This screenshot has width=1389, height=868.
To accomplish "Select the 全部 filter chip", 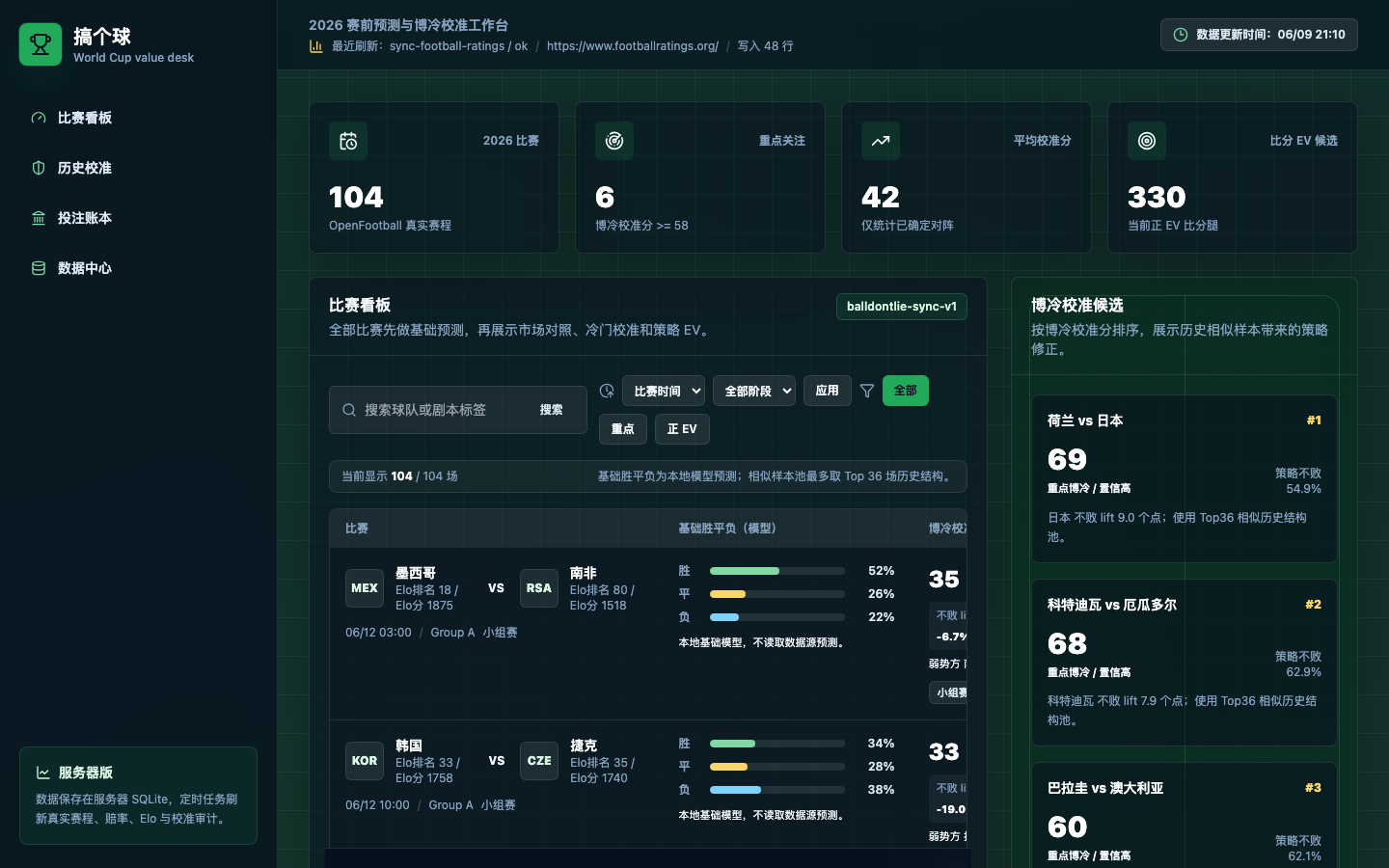I will coord(906,391).
